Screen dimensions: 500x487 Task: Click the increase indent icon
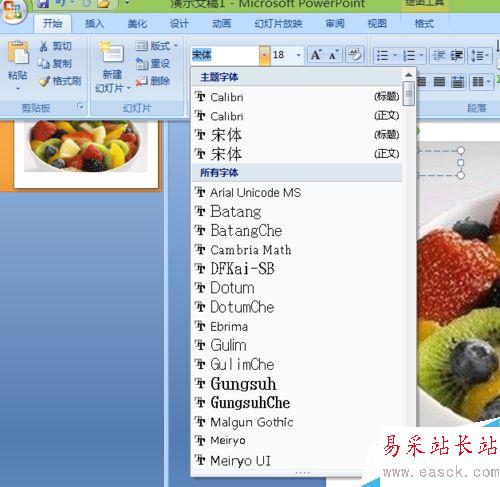tap(457, 55)
